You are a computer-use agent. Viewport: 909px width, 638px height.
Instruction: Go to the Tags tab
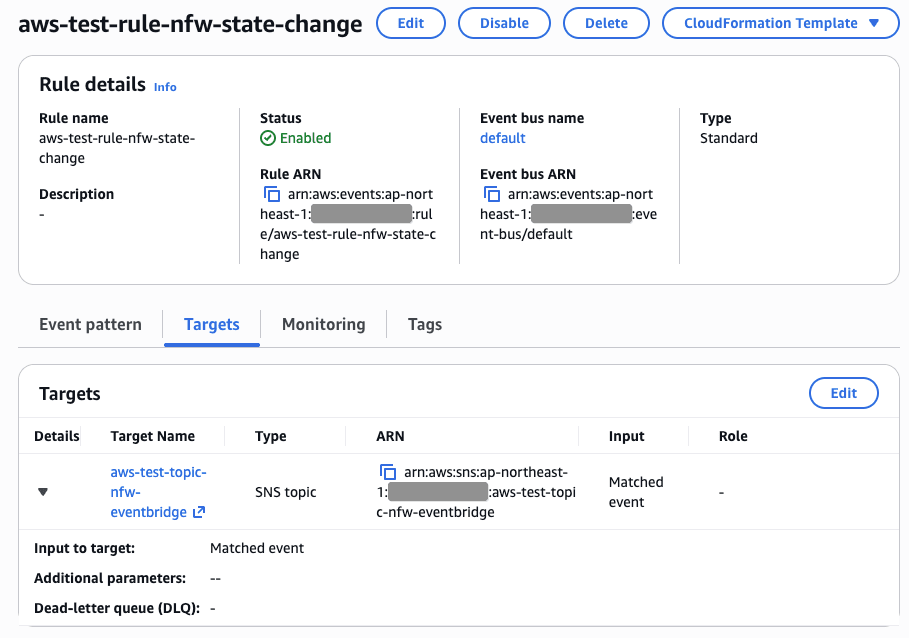425,324
